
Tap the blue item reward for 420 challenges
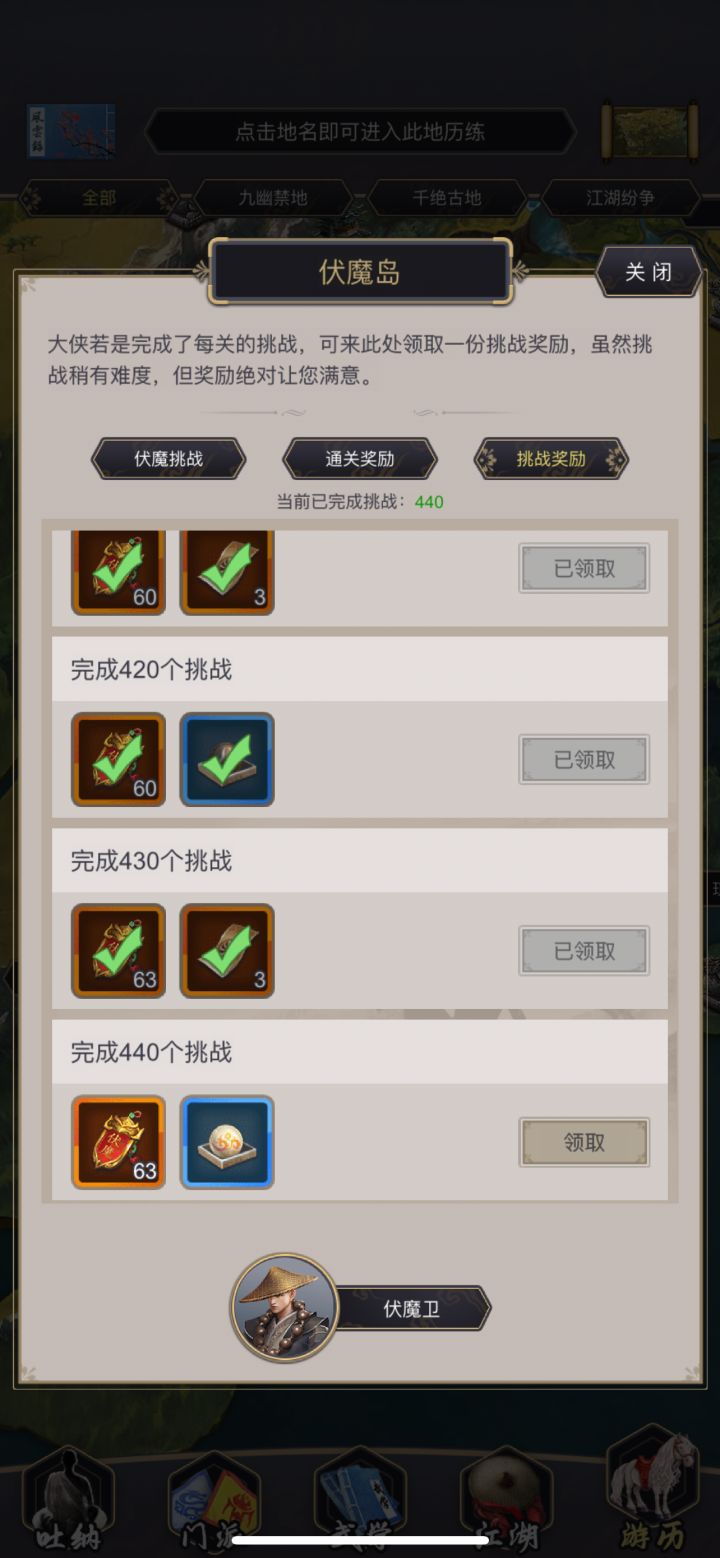227,760
